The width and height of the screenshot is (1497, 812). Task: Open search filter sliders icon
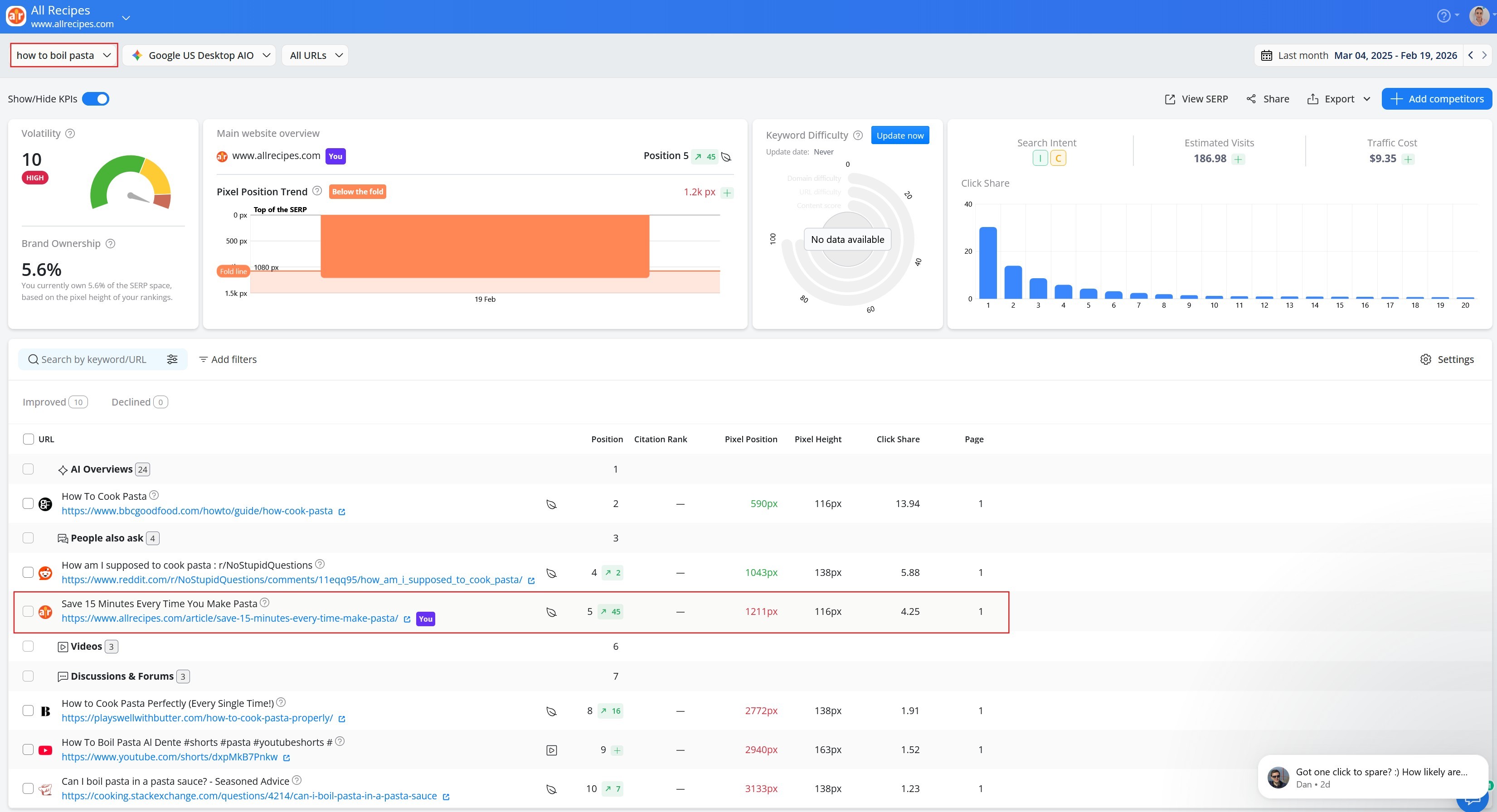173,359
